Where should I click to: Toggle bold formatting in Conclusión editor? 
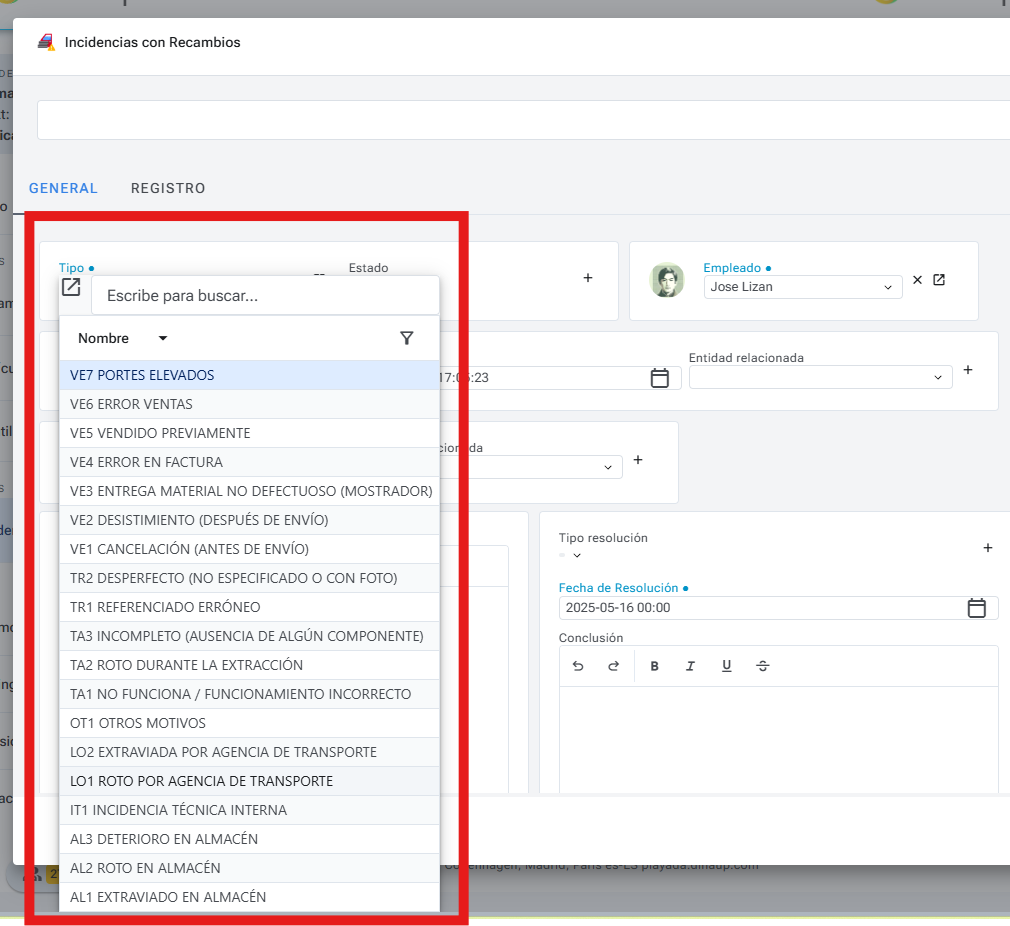click(x=655, y=666)
